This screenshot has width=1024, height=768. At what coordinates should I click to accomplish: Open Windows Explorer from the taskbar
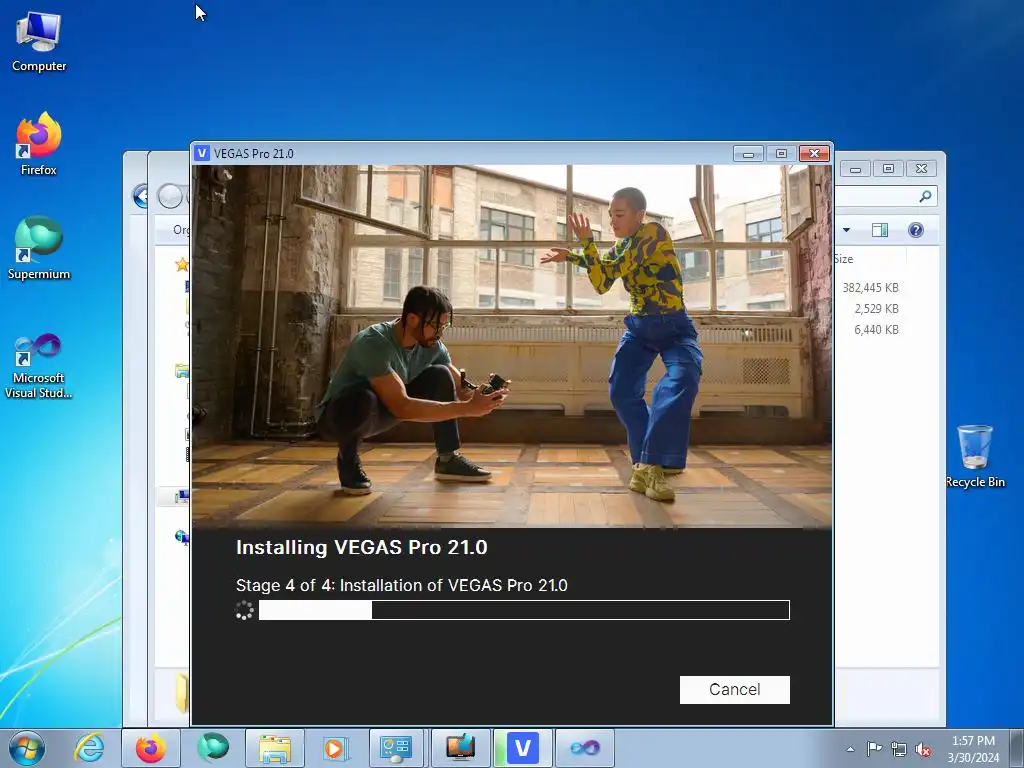[x=275, y=748]
